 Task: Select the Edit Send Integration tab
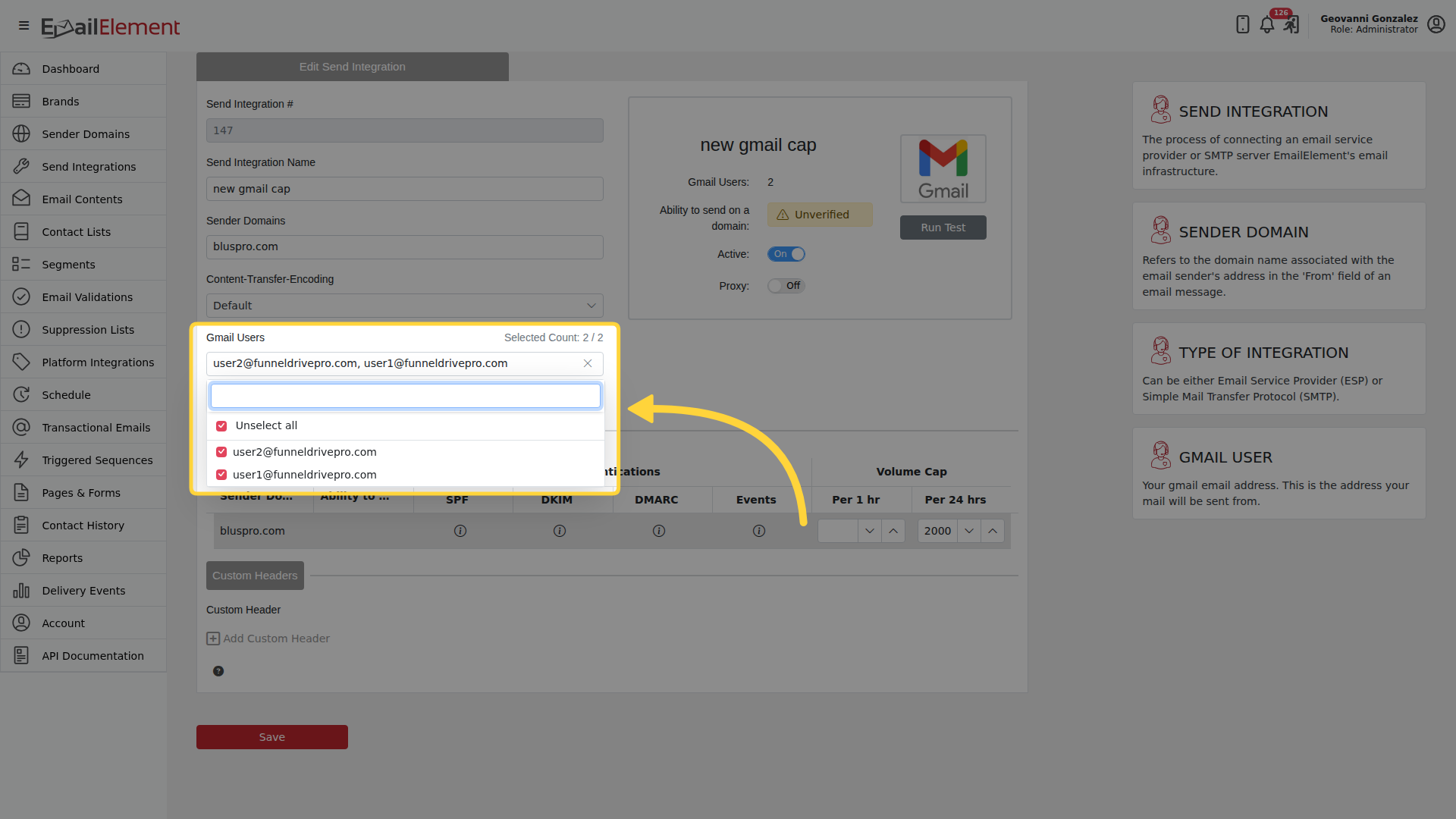(x=353, y=67)
